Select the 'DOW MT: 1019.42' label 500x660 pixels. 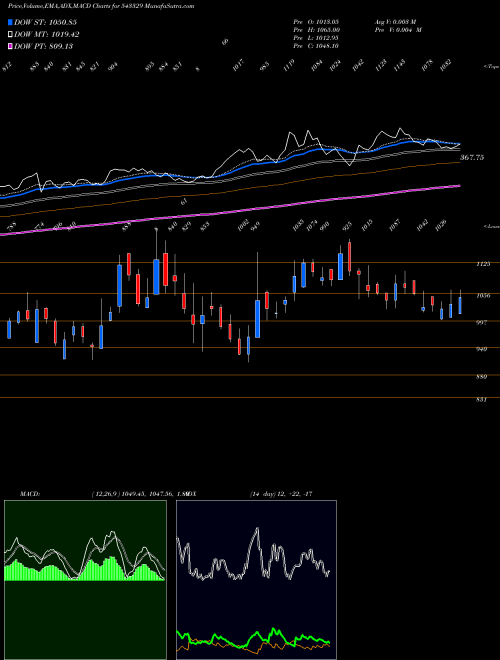[47, 35]
